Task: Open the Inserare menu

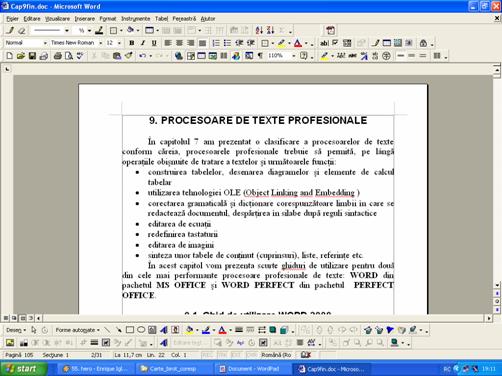Action: [85, 19]
